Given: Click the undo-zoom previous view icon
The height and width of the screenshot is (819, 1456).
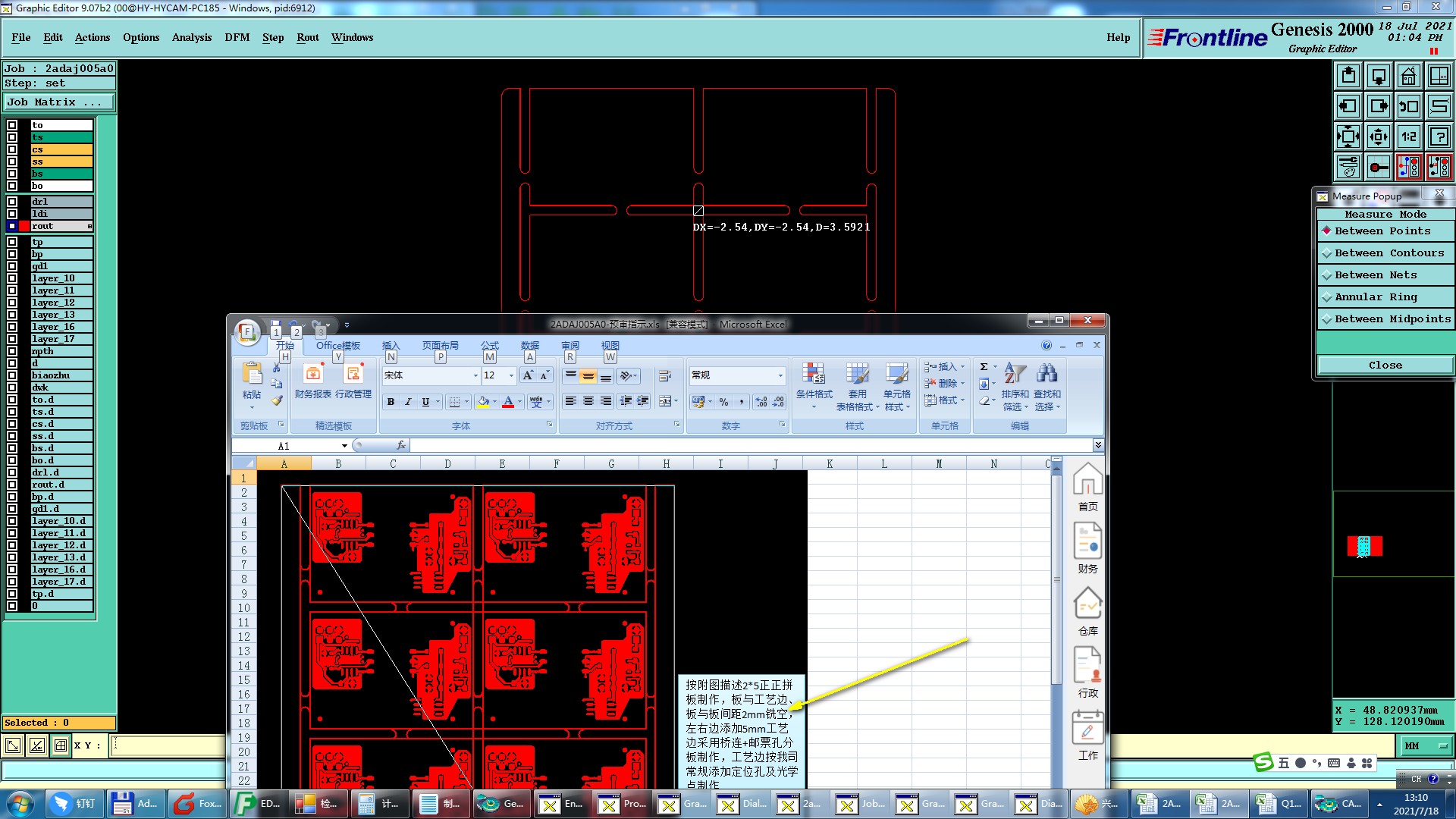Looking at the screenshot, I should tap(1408, 106).
